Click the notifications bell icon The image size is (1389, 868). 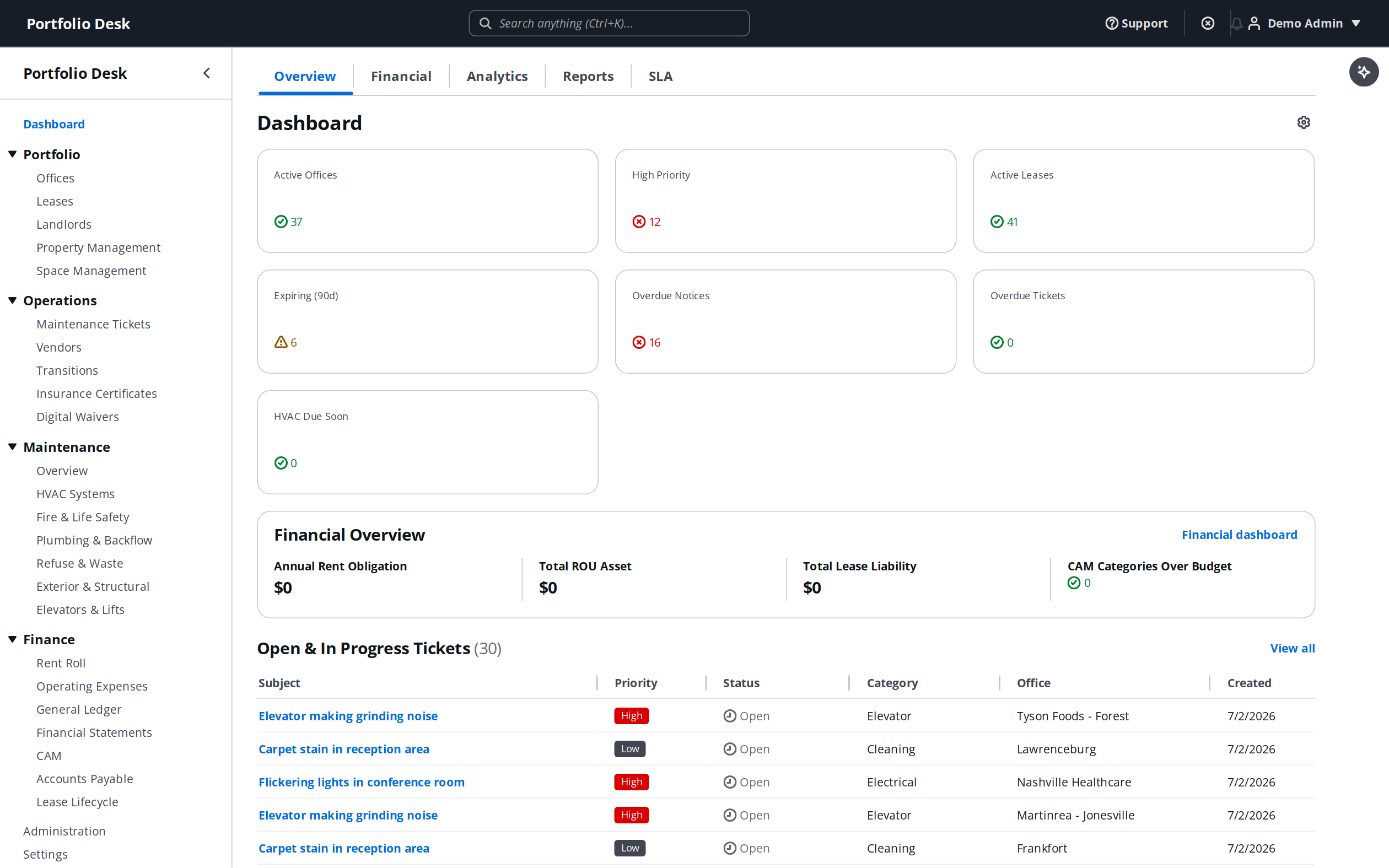pos(1236,24)
